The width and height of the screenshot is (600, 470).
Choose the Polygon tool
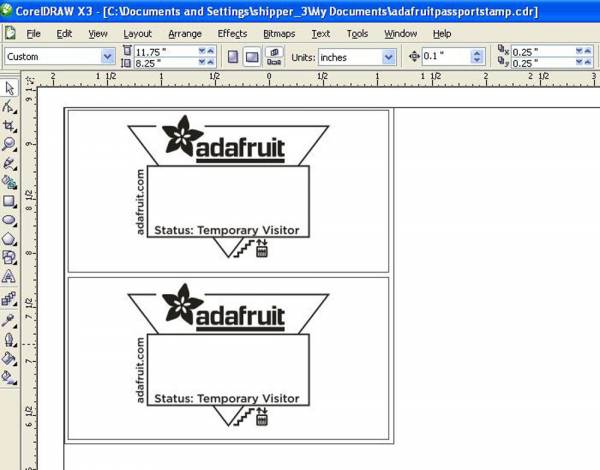9,239
